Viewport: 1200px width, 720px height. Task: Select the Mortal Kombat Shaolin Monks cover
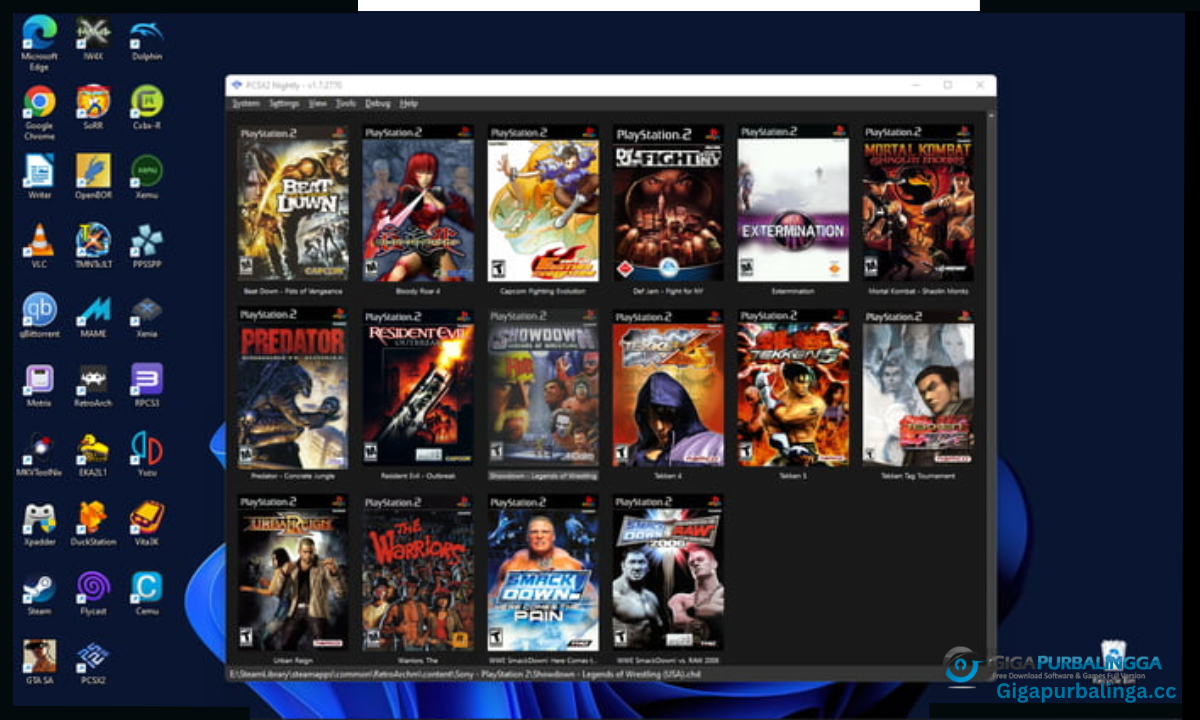[x=918, y=203]
